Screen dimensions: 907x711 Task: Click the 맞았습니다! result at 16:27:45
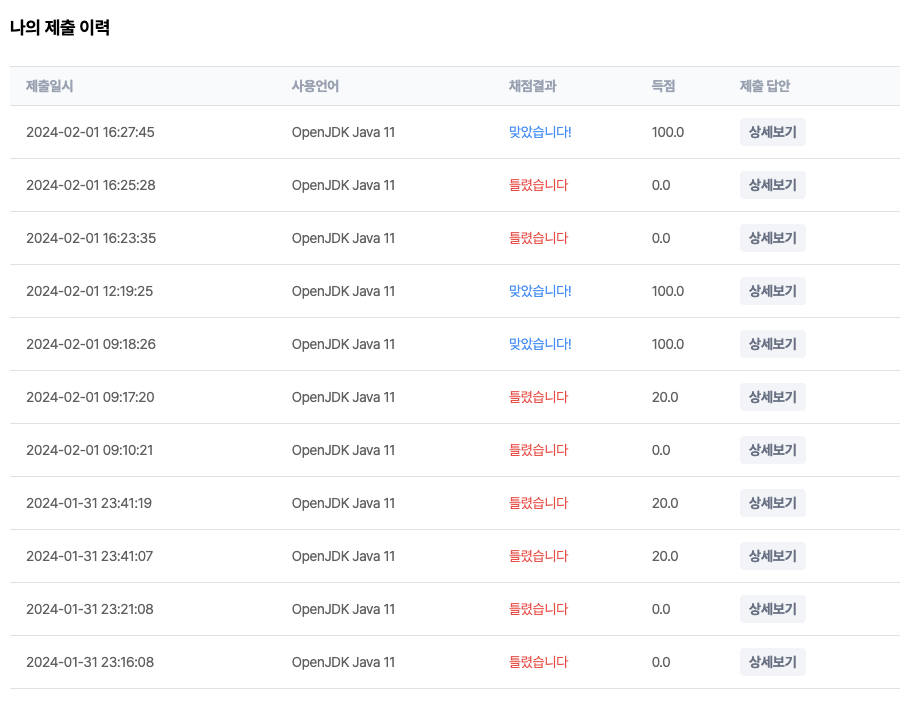click(540, 132)
